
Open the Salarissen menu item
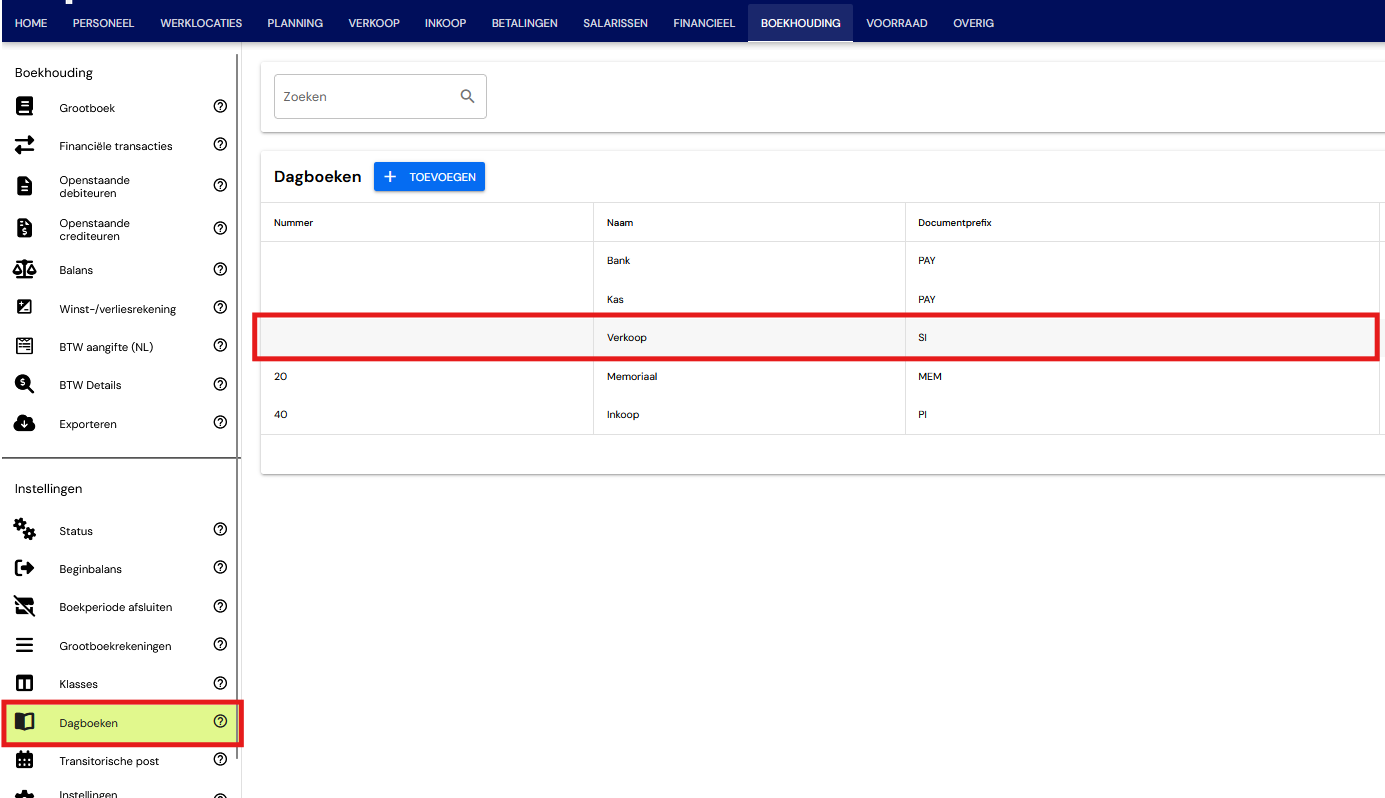(615, 23)
